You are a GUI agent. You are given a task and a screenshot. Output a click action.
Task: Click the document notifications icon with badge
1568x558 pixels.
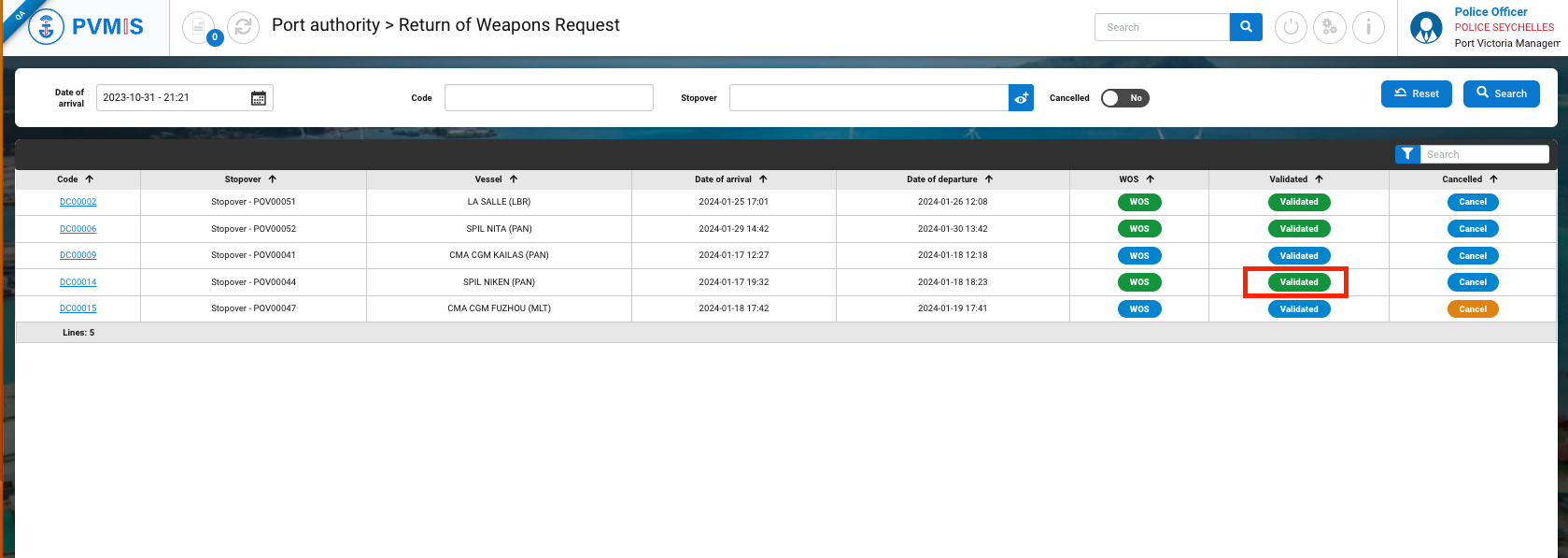tap(199, 27)
